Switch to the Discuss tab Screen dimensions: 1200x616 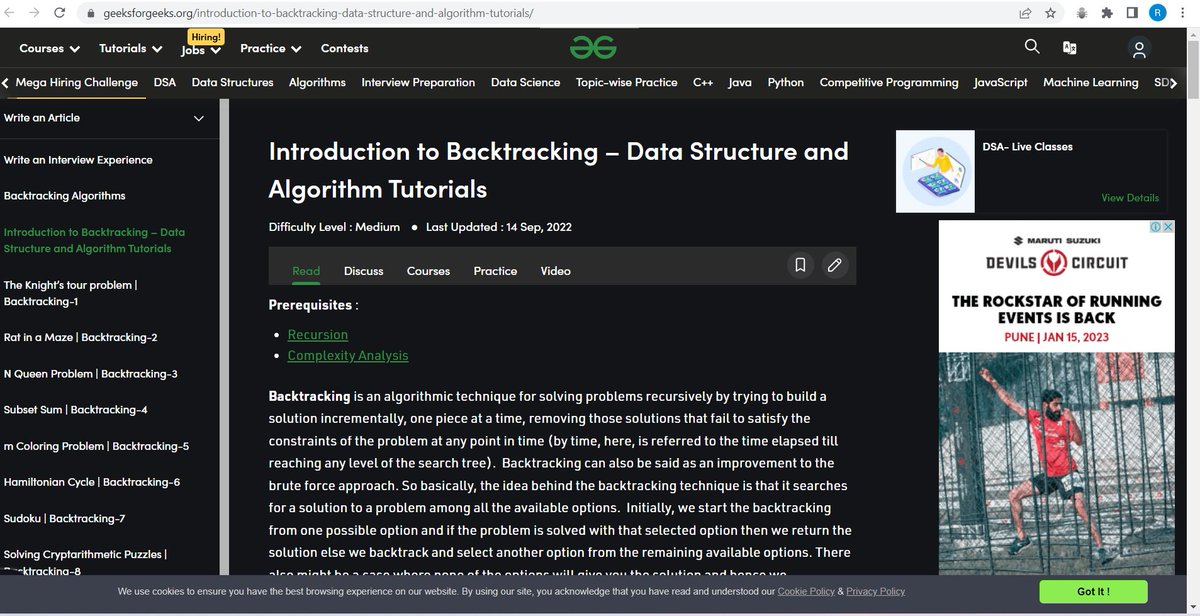(x=364, y=271)
